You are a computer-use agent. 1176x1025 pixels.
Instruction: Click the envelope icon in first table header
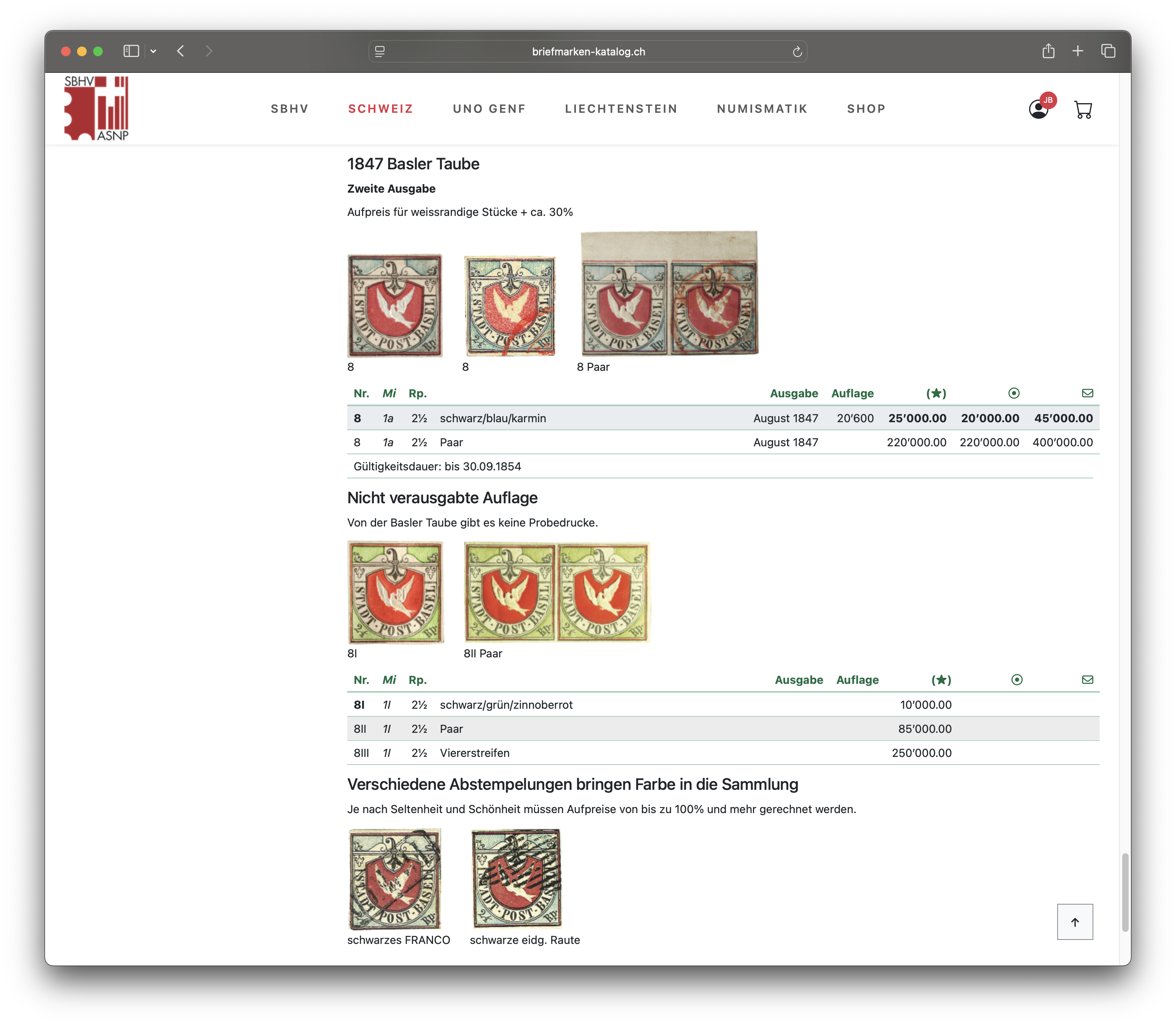[1087, 393]
